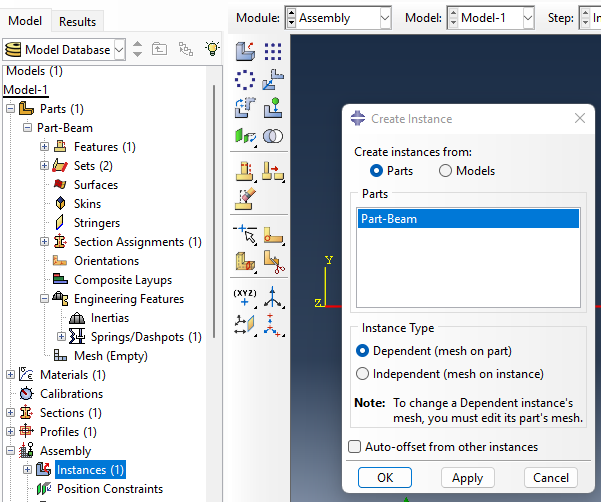Click the Model stepper arrows beside Model-1
Viewport: 601px width, 502px height.
click(x=453, y=18)
